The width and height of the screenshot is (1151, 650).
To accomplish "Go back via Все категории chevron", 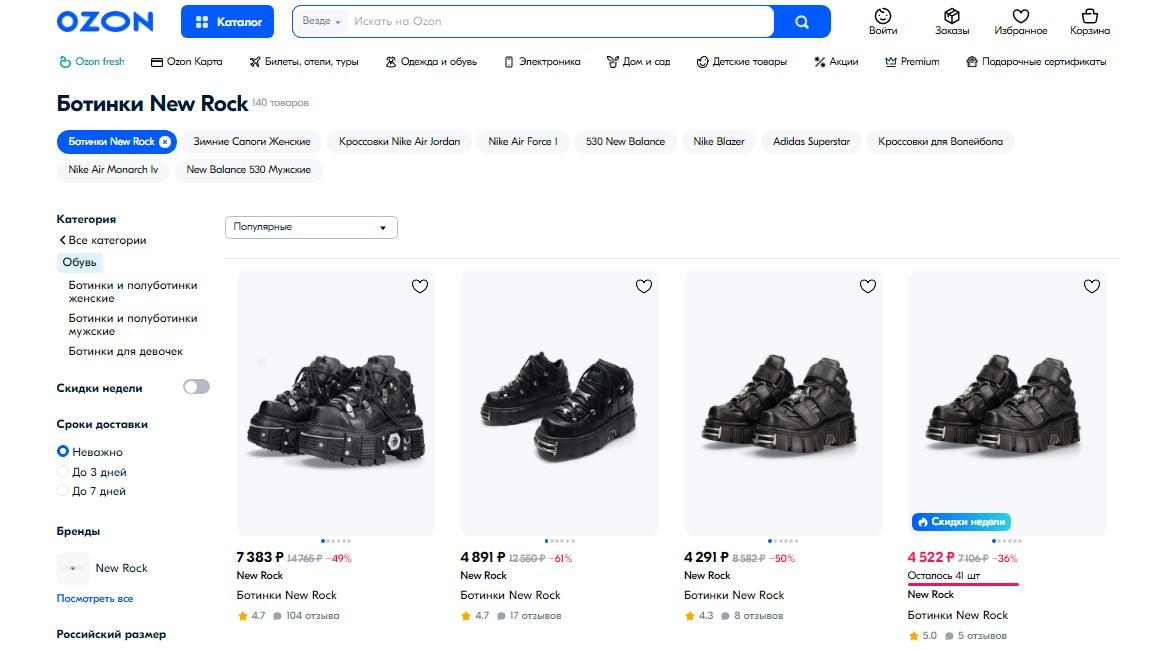I will tap(63, 241).
